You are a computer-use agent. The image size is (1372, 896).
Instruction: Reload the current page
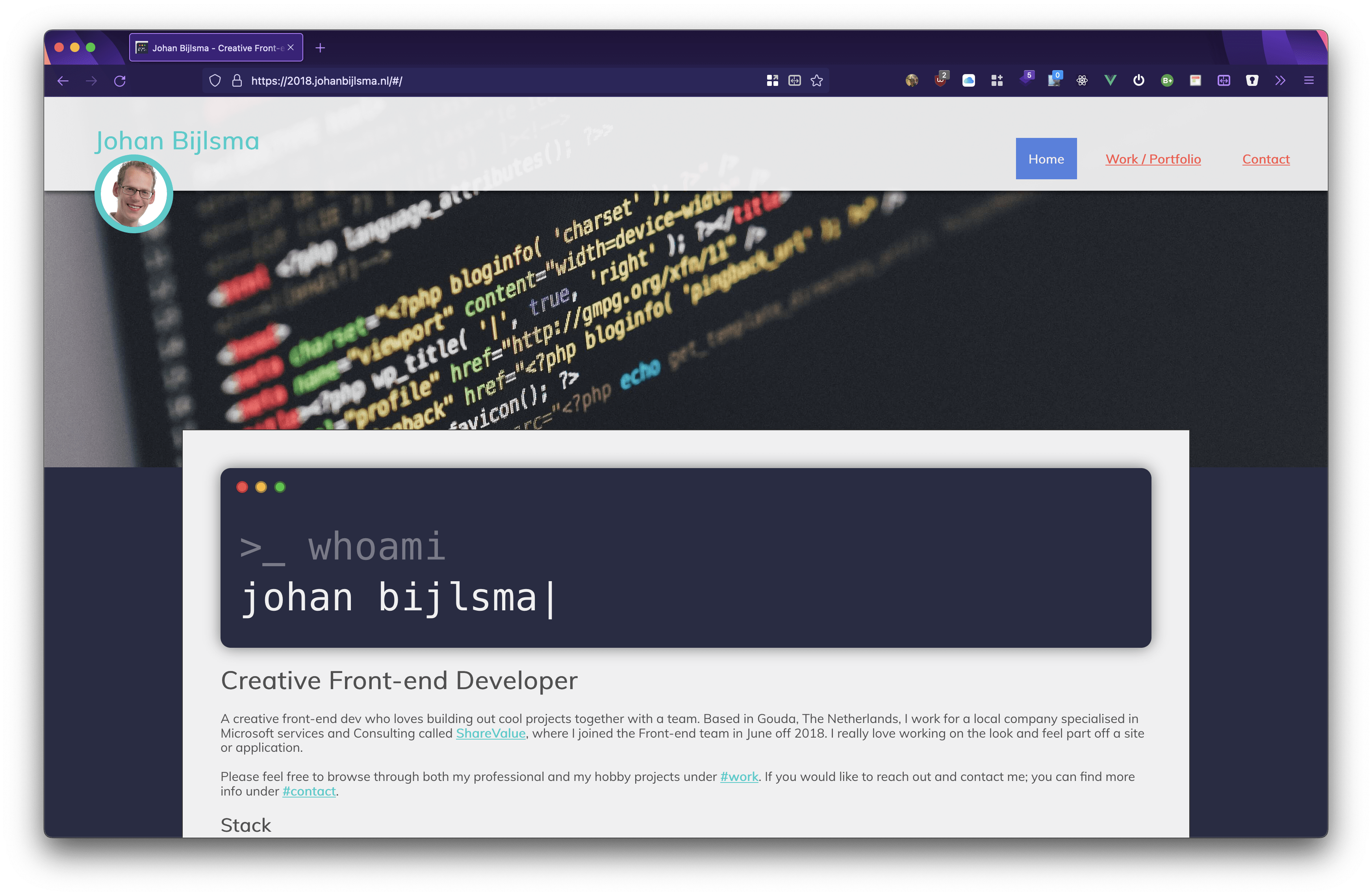(x=120, y=81)
